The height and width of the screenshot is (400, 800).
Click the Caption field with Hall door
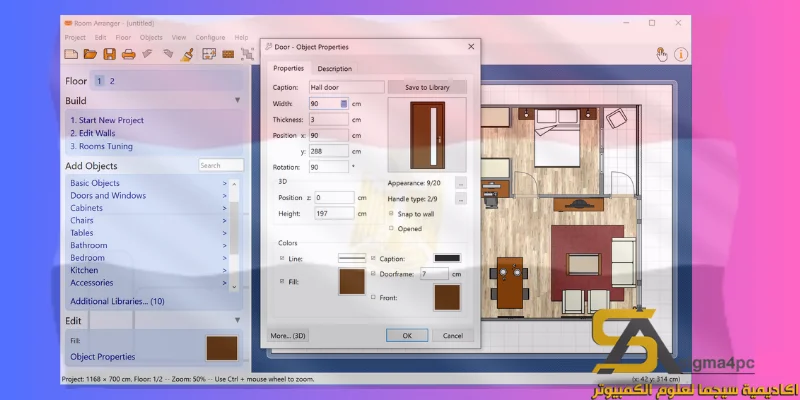(x=347, y=87)
